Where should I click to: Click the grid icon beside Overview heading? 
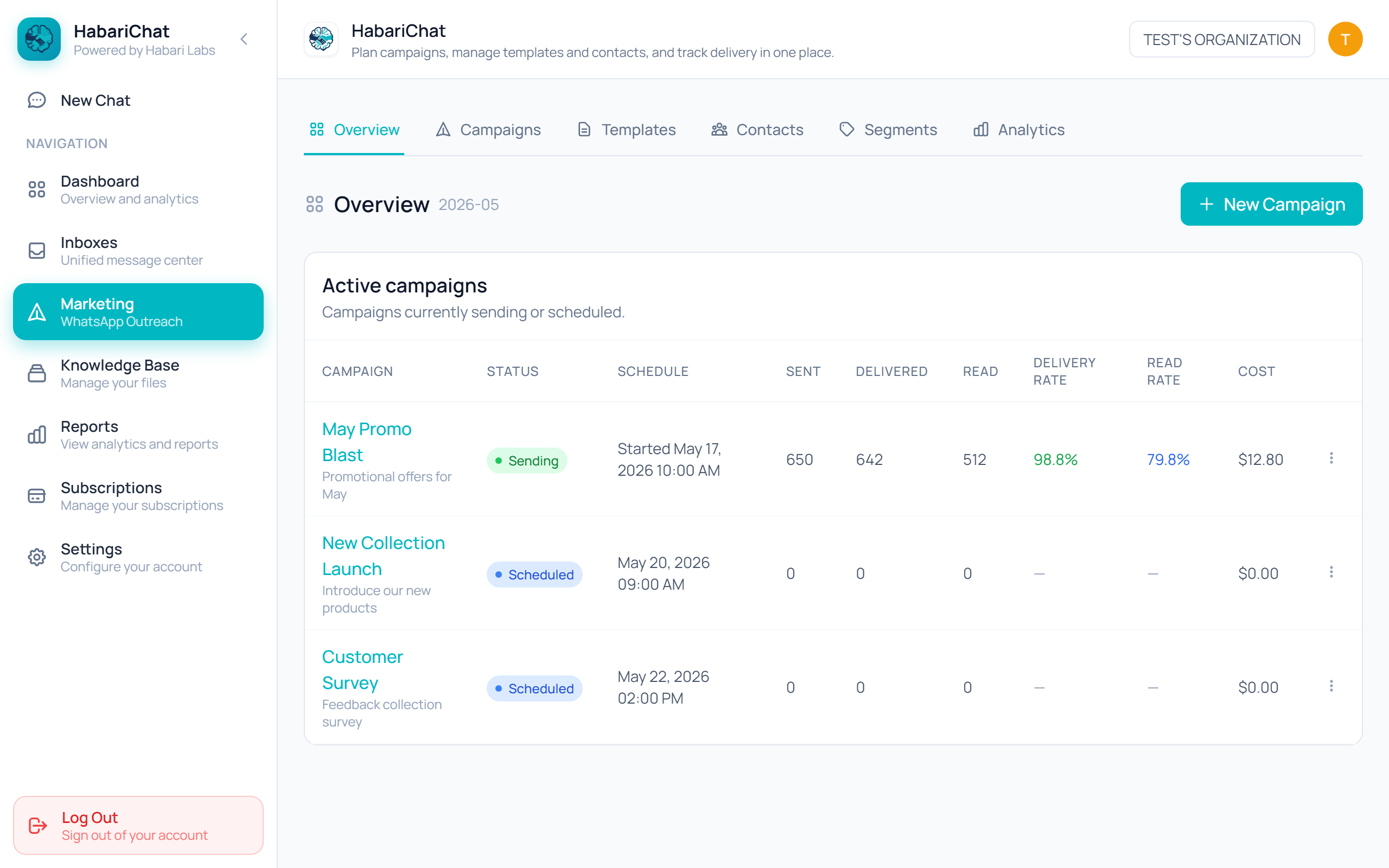[315, 205]
